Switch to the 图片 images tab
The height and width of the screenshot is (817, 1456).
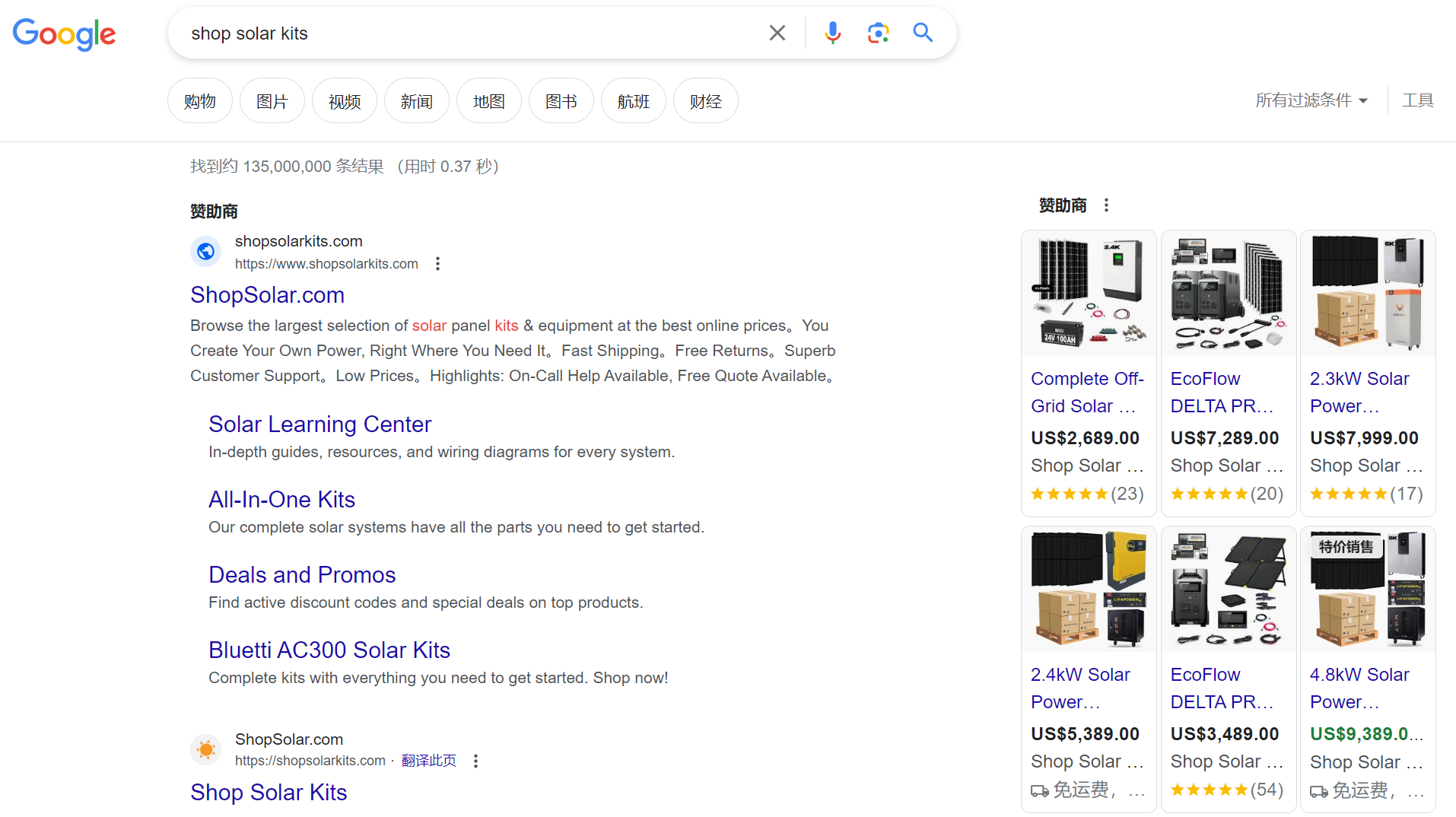tap(272, 101)
